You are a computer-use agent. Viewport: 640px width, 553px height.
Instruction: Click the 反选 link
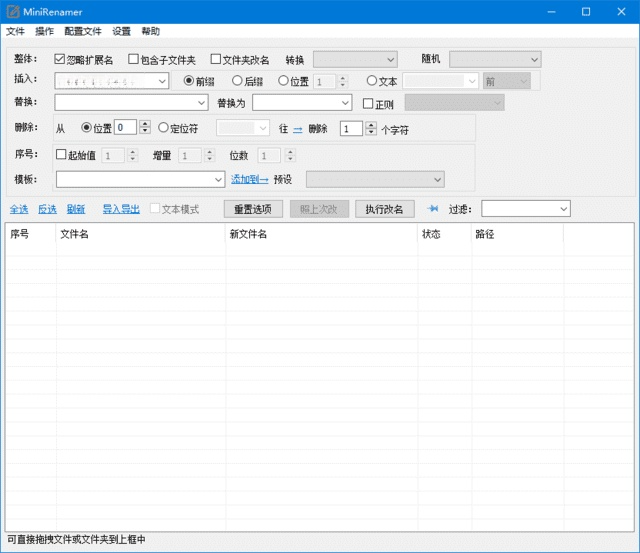point(47,209)
